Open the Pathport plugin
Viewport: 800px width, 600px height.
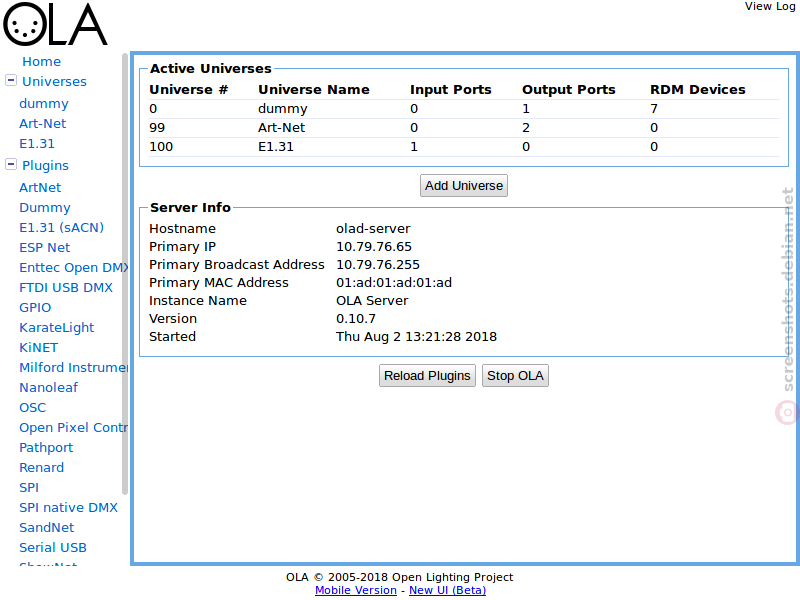click(46, 447)
